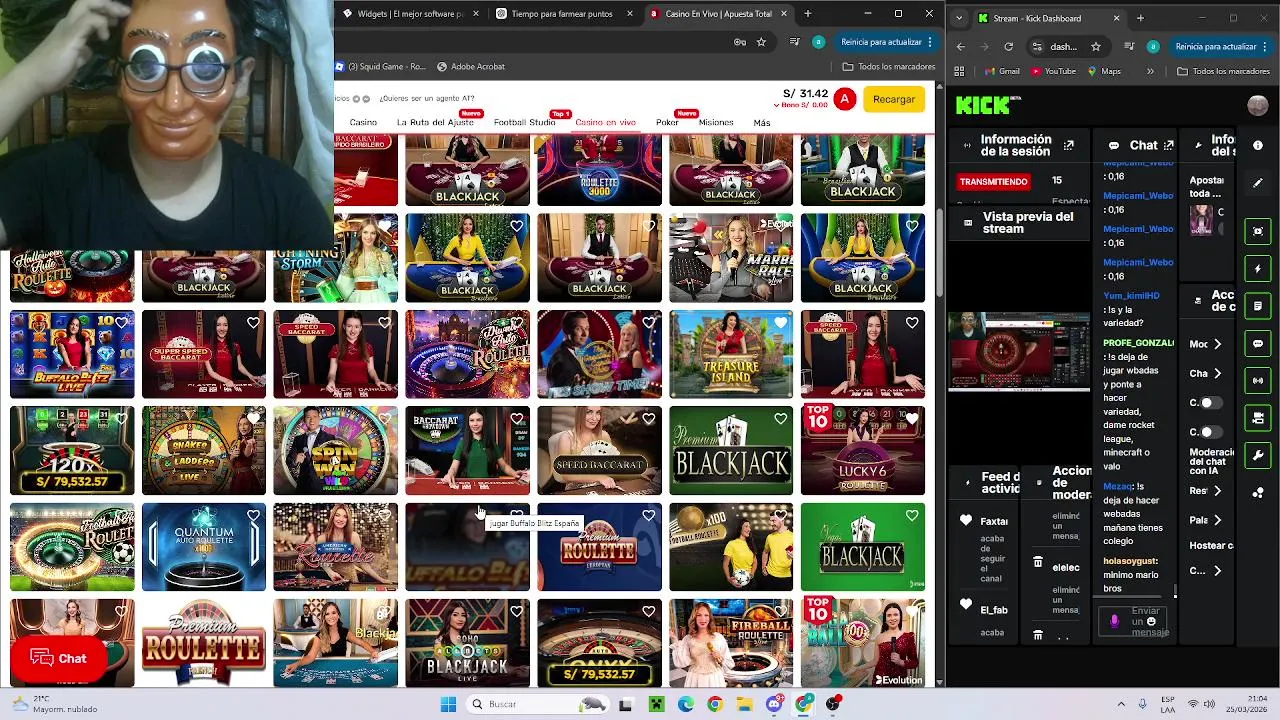Pop out the Chat panel
The image size is (1280, 720).
(1168, 145)
